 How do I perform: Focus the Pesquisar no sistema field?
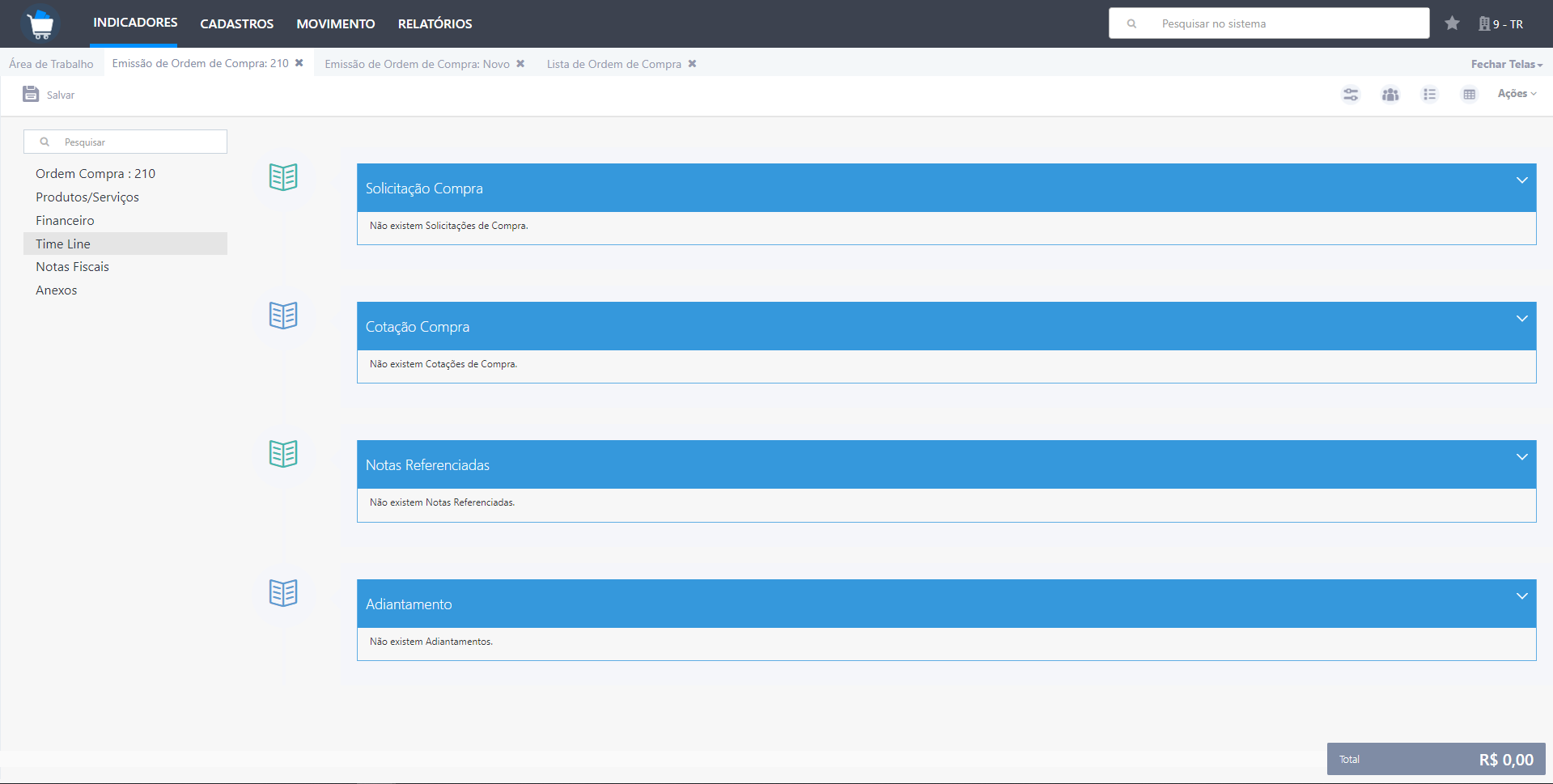1269,23
